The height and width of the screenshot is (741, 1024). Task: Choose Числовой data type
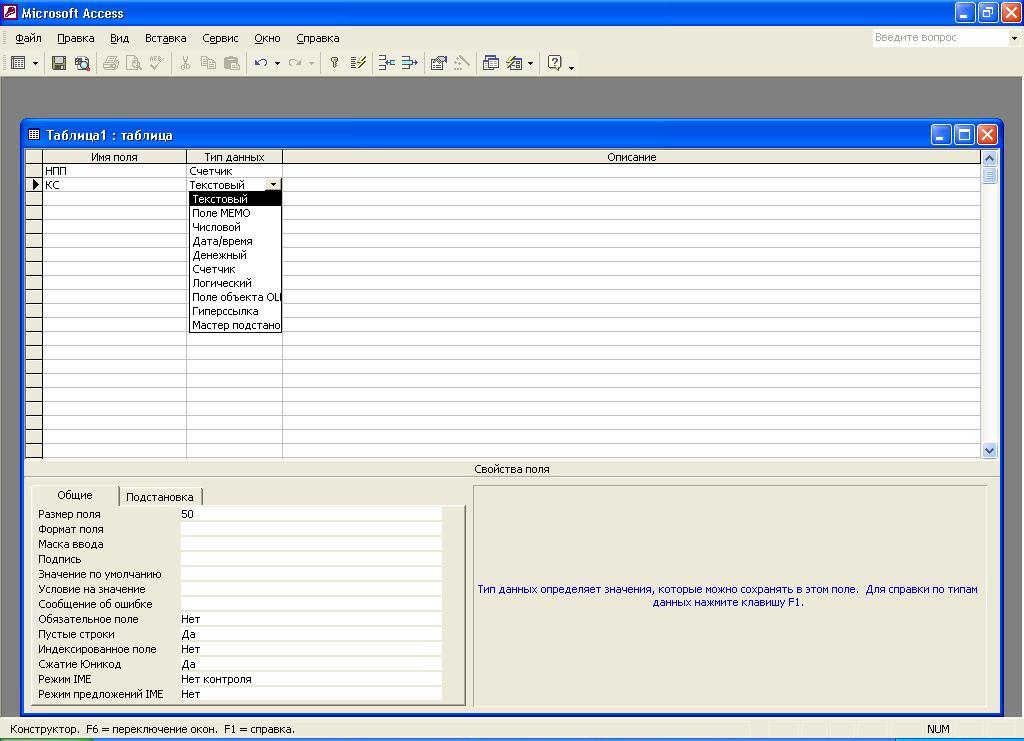coord(235,227)
